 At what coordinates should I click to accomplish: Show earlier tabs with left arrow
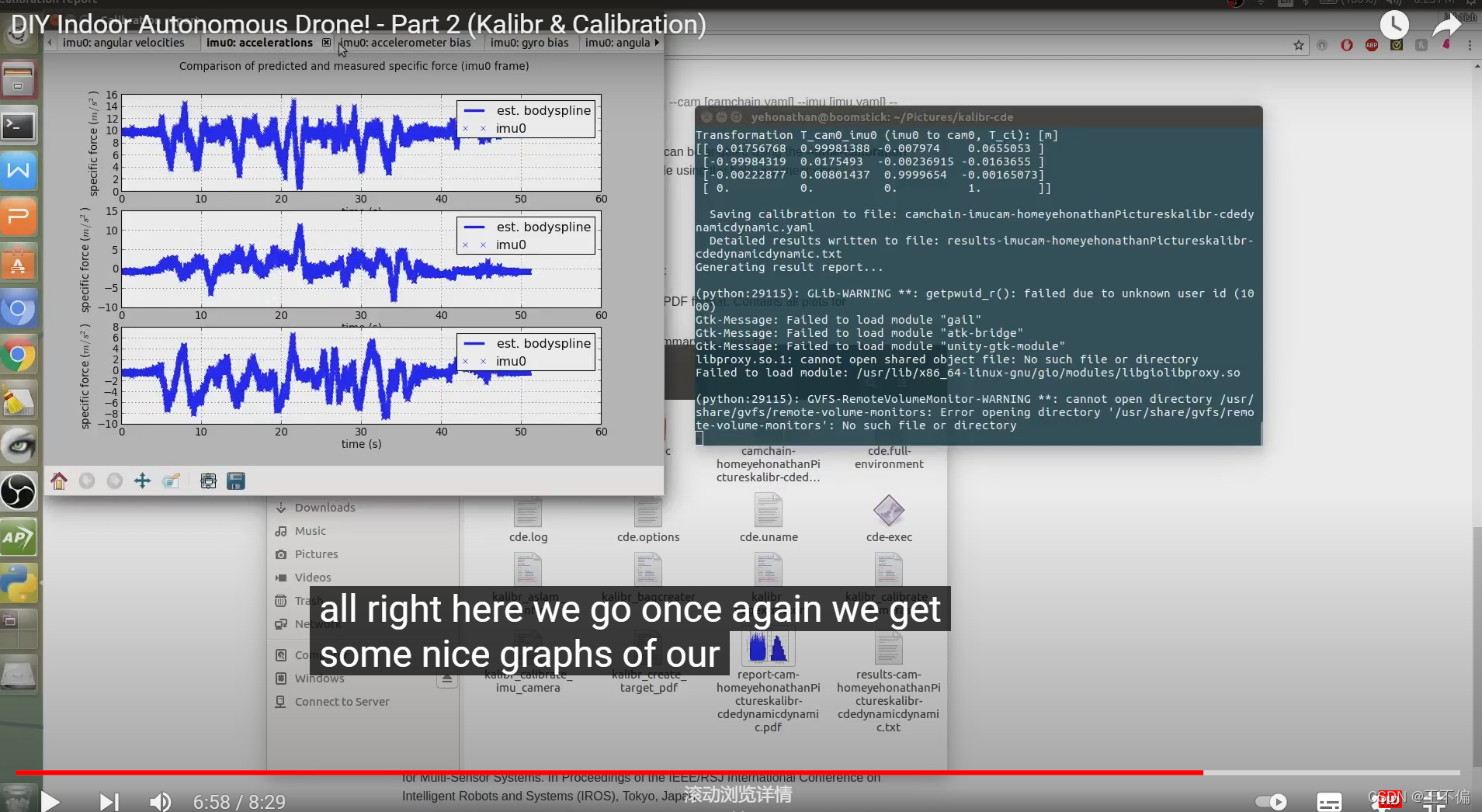pyautogui.click(x=50, y=43)
